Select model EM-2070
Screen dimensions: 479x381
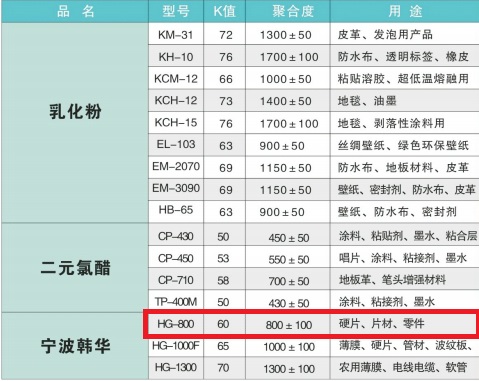(x=176, y=166)
